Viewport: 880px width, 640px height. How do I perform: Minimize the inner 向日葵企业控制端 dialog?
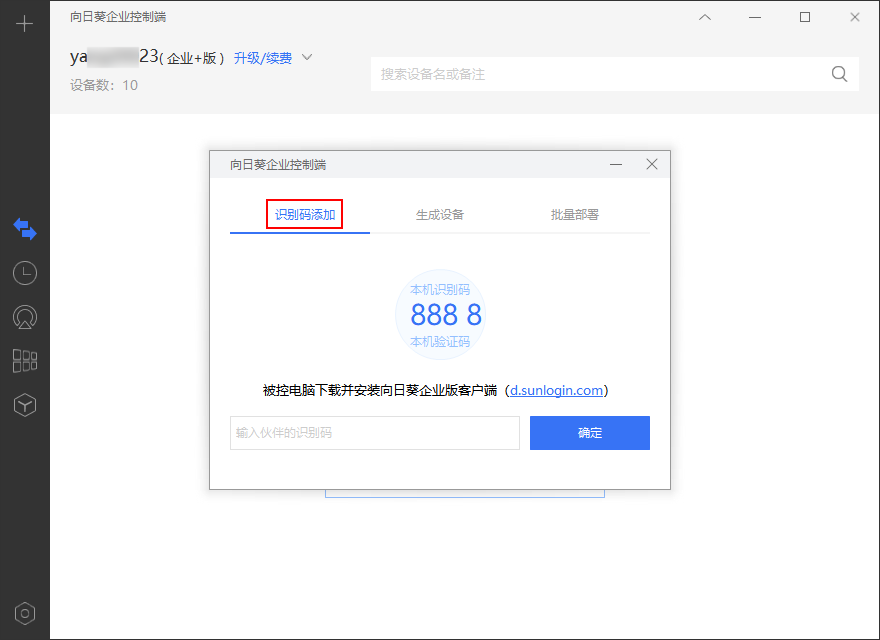[616, 164]
